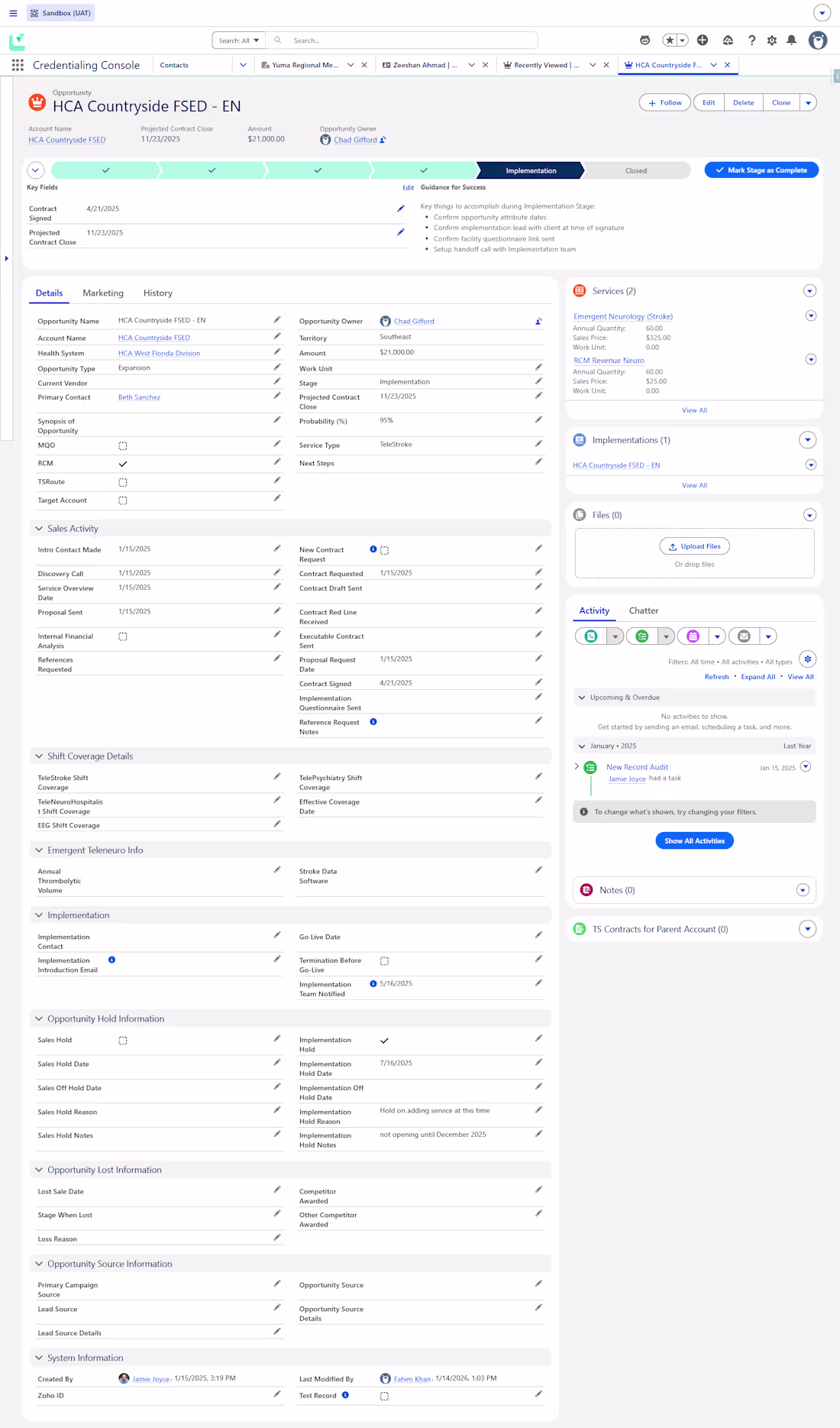
Task: Click the Log a Call icon
Action: point(591,636)
